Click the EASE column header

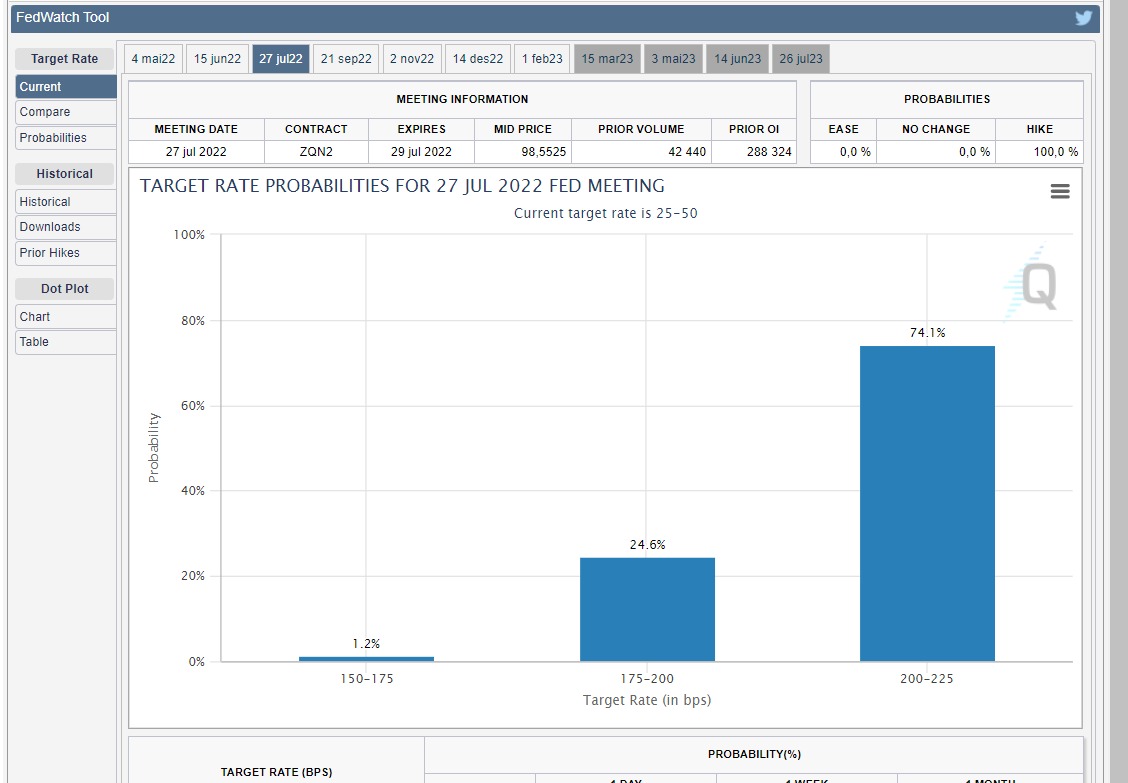pyautogui.click(x=843, y=130)
